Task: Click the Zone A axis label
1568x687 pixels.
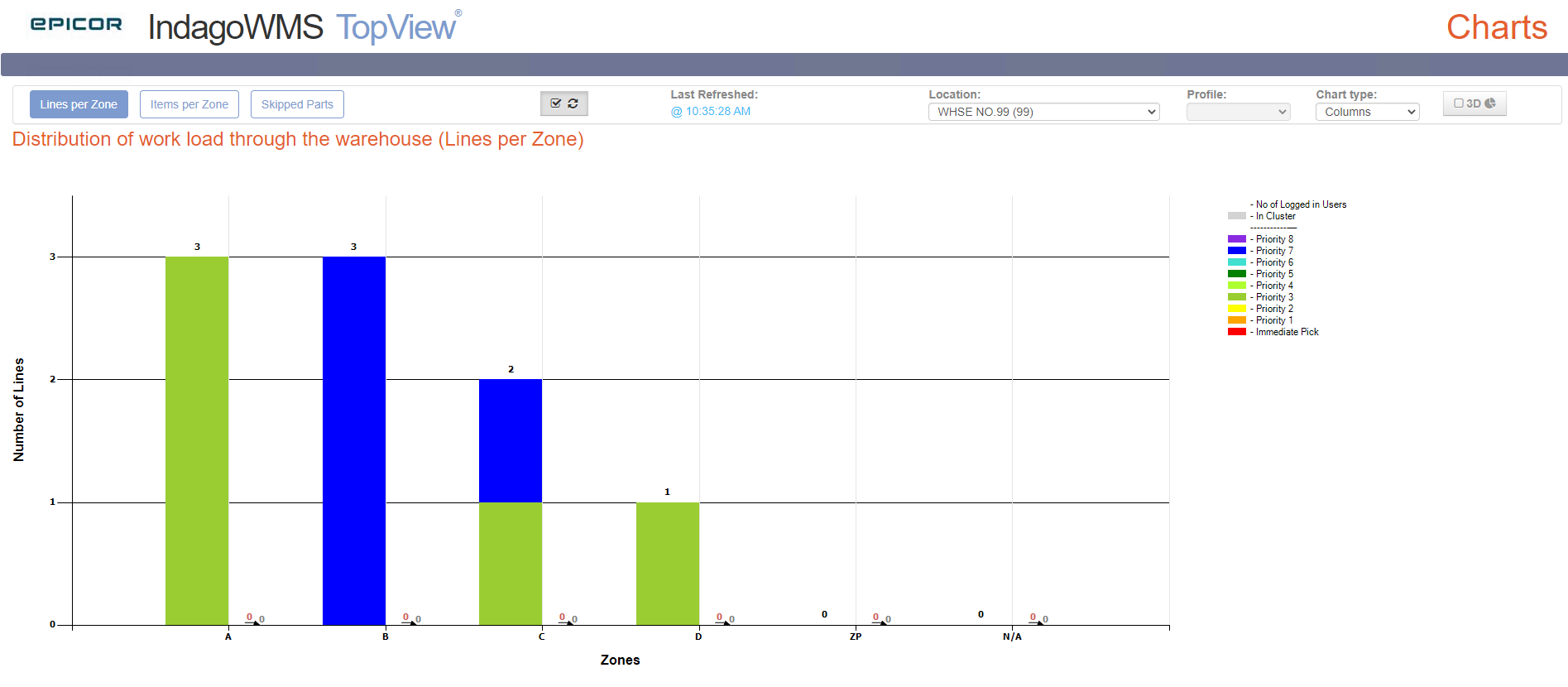Action: click(228, 637)
